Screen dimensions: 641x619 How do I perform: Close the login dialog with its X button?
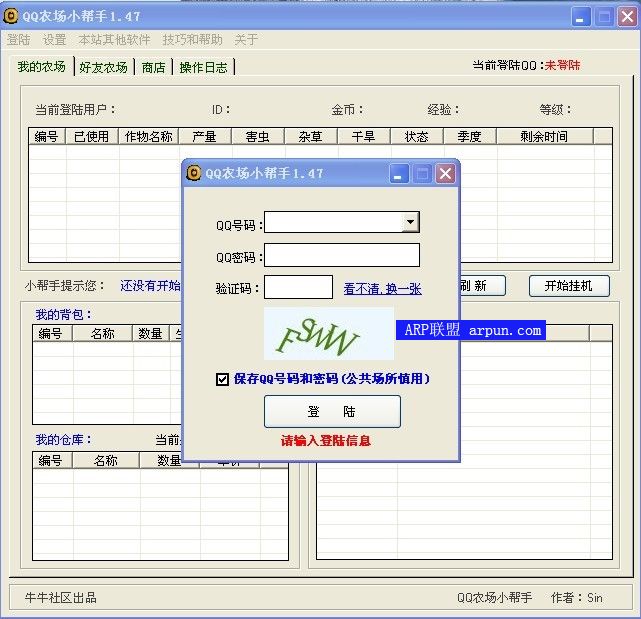(446, 174)
